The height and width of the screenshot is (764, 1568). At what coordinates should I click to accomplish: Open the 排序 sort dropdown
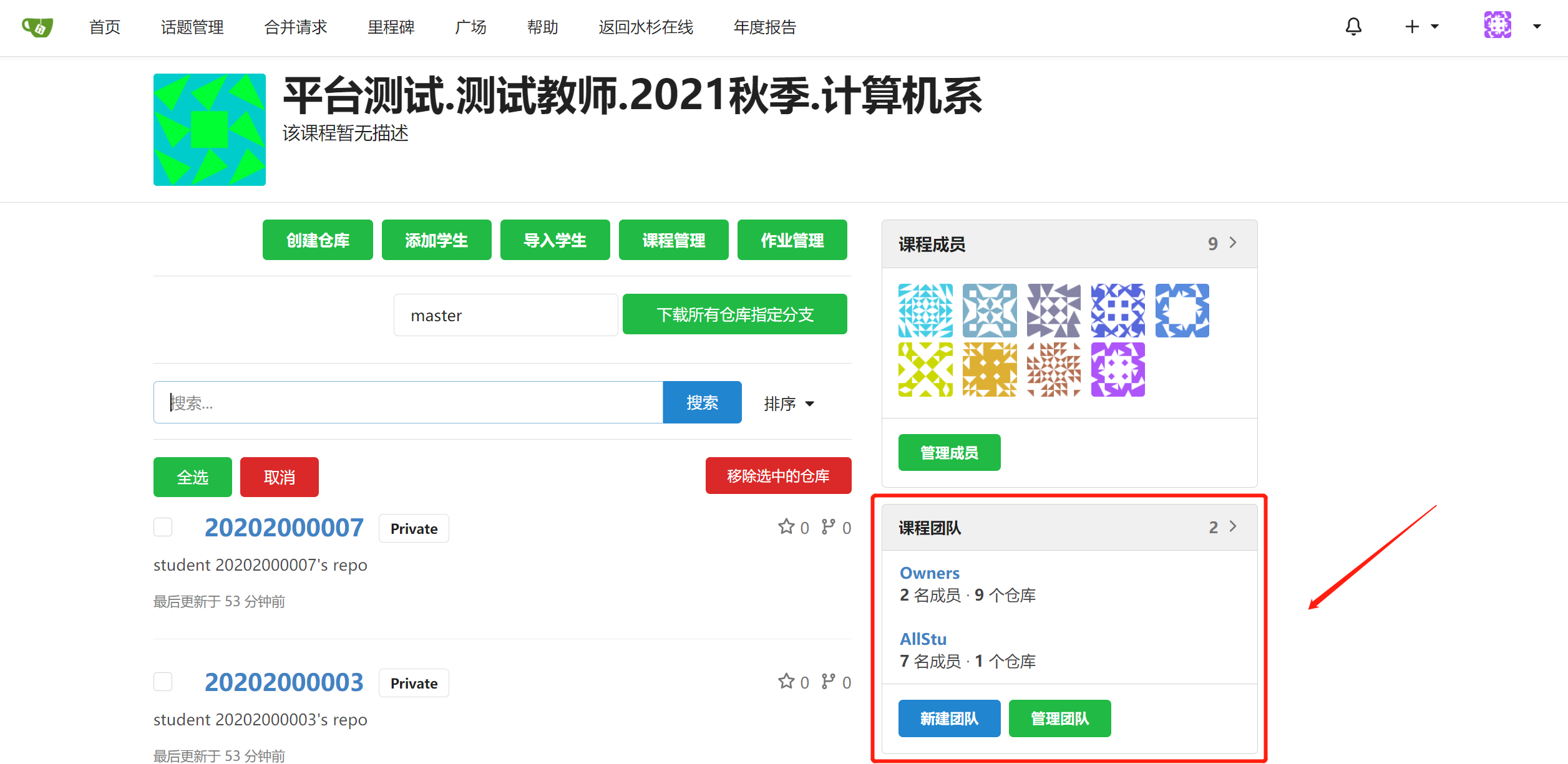(789, 404)
